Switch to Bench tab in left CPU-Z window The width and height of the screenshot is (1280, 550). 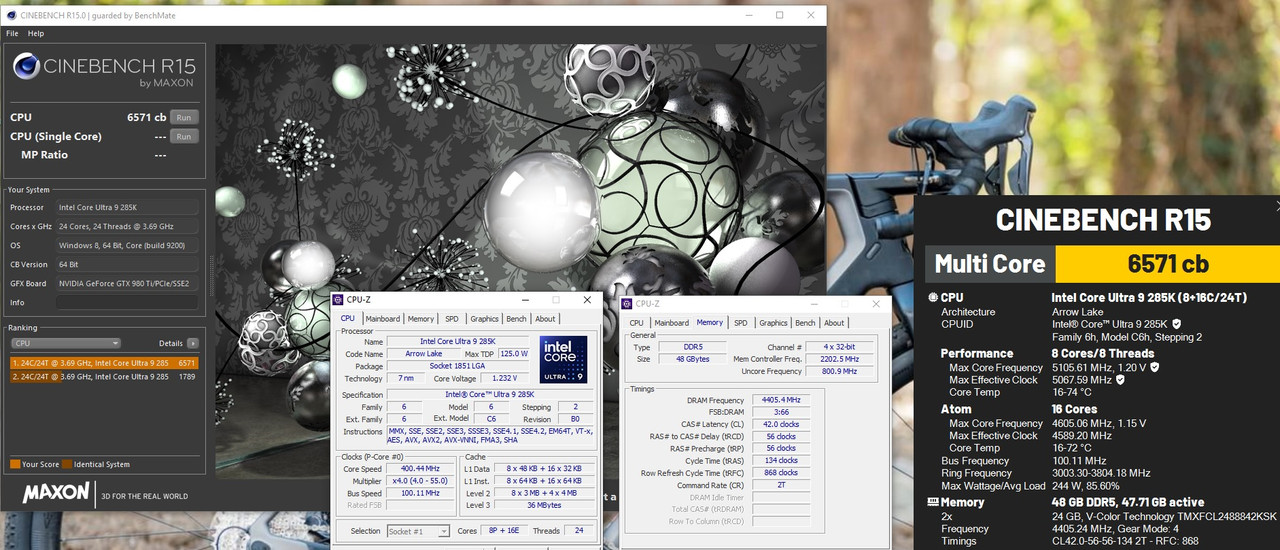point(516,319)
